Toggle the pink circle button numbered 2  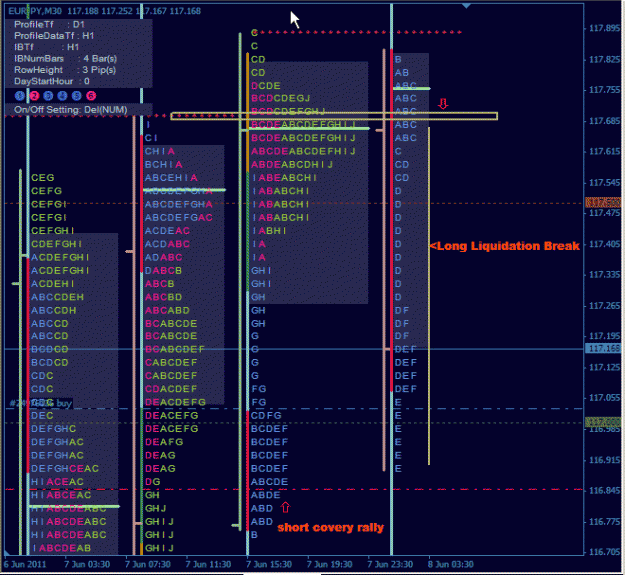[x=34, y=96]
